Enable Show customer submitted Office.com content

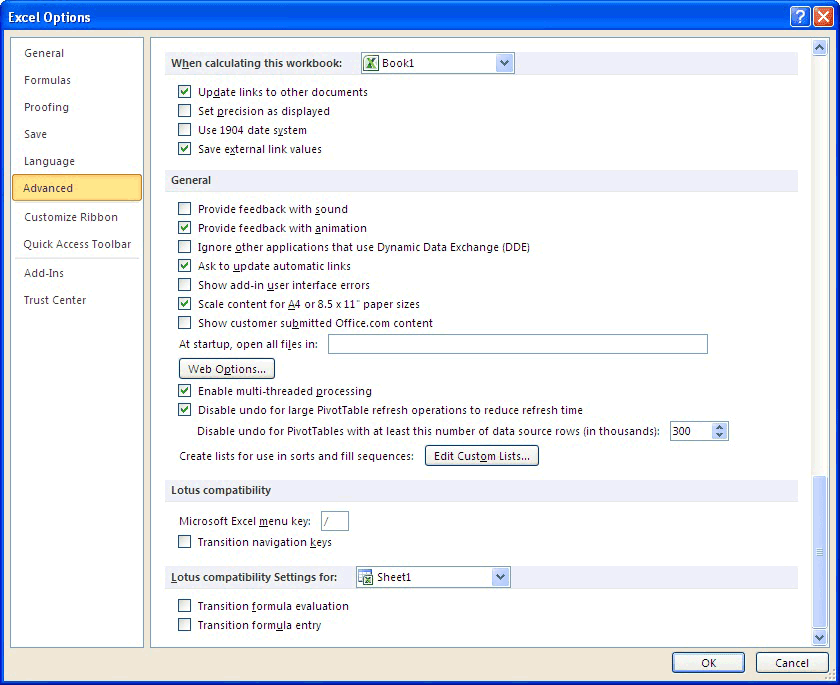(184, 323)
